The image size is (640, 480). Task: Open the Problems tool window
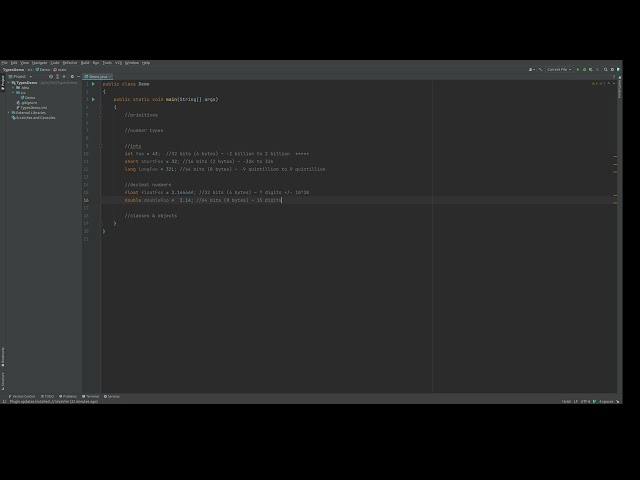(x=68, y=396)
